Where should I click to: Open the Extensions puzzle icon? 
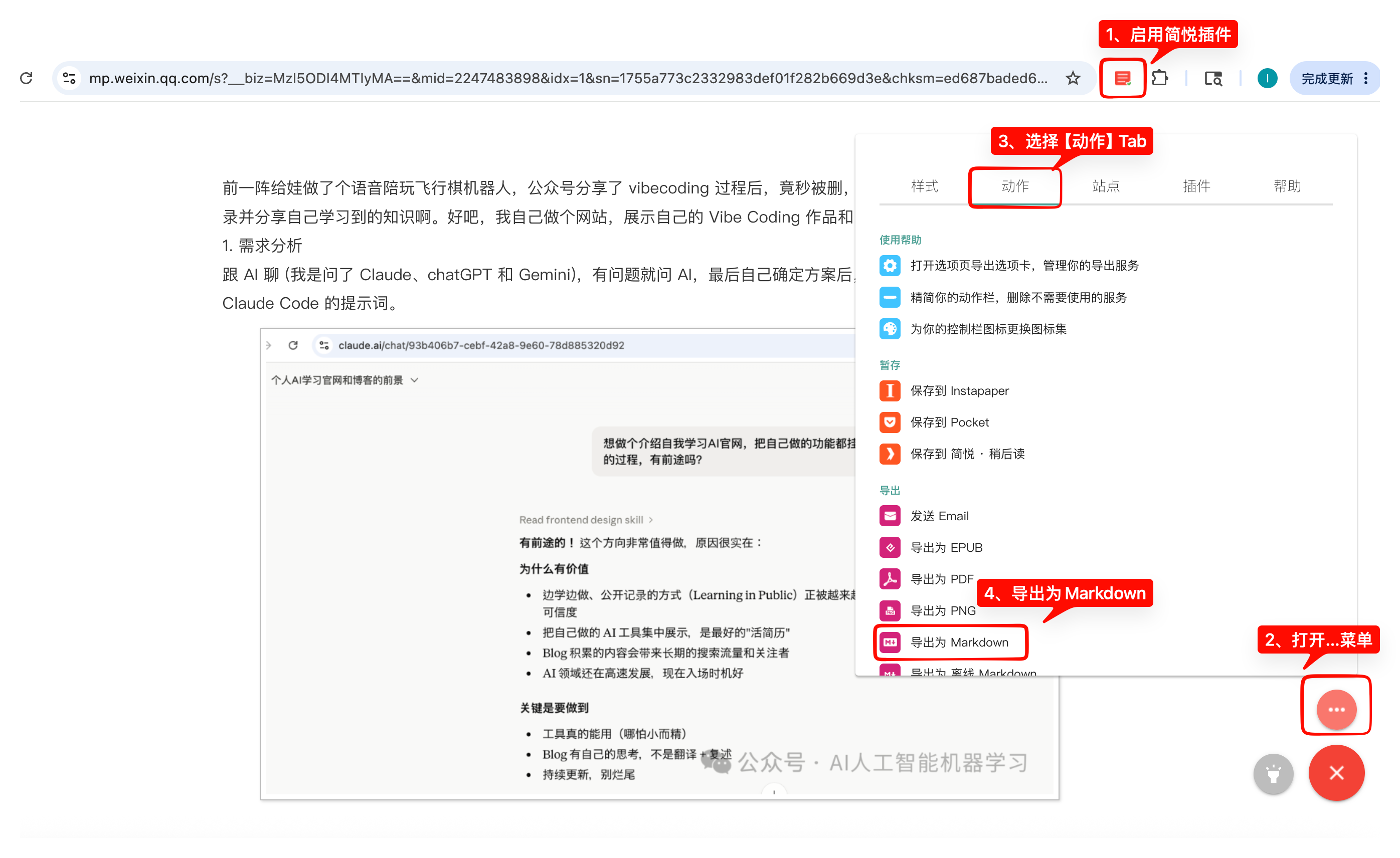[x=1160, y=78]
